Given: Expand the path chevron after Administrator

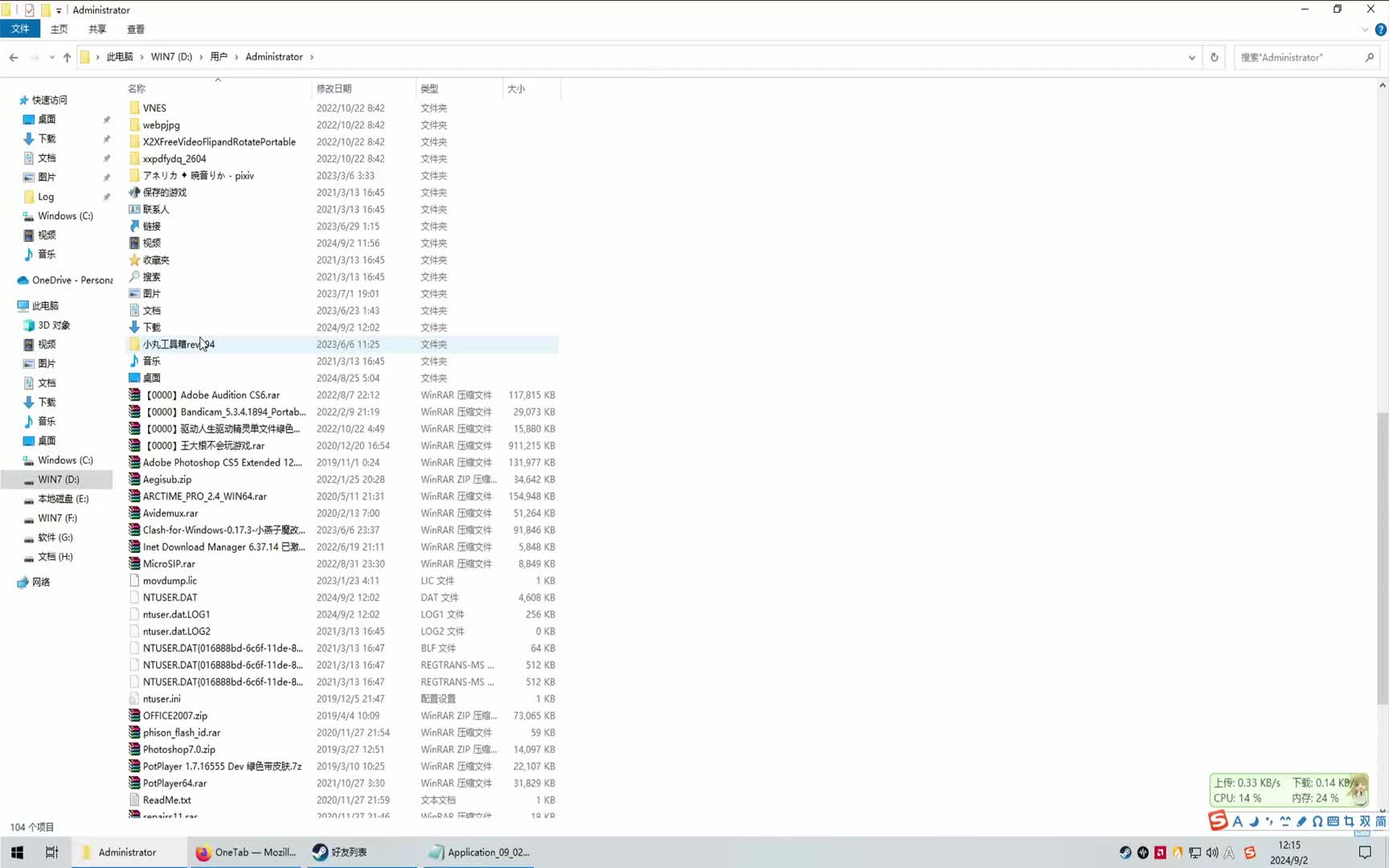Looking at the screenshot, I should pos(312,57).
